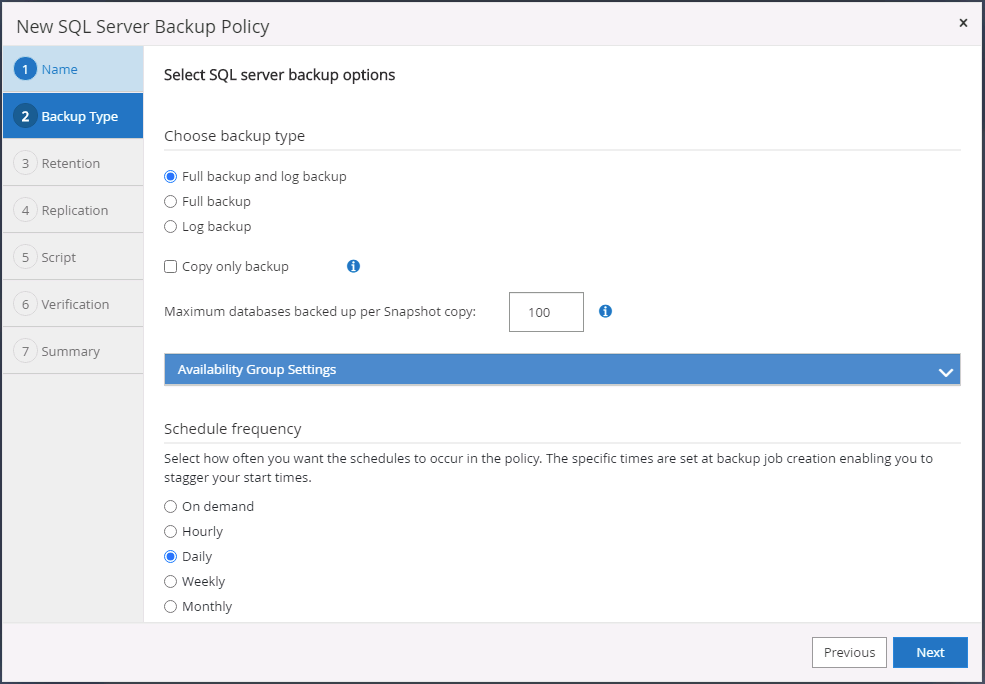This screenshot has width=985, height=684.
Task: Jump to the Replication step
Action: [x=74, y=211]
